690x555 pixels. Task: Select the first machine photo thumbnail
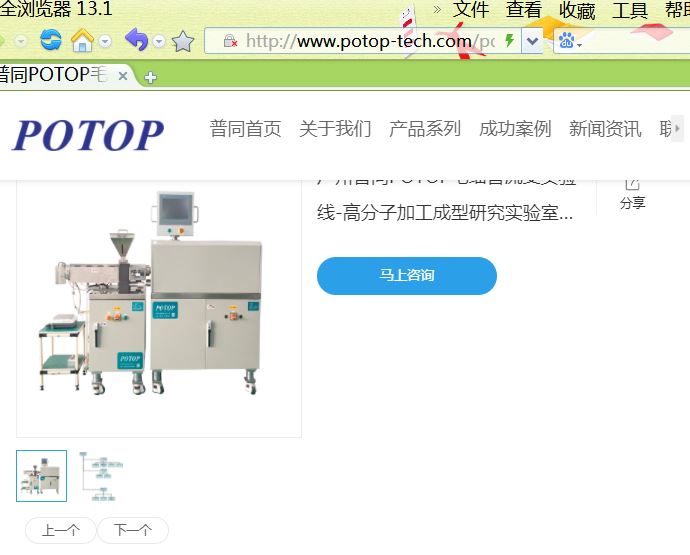pyautogui.click(x=41, y=476)
